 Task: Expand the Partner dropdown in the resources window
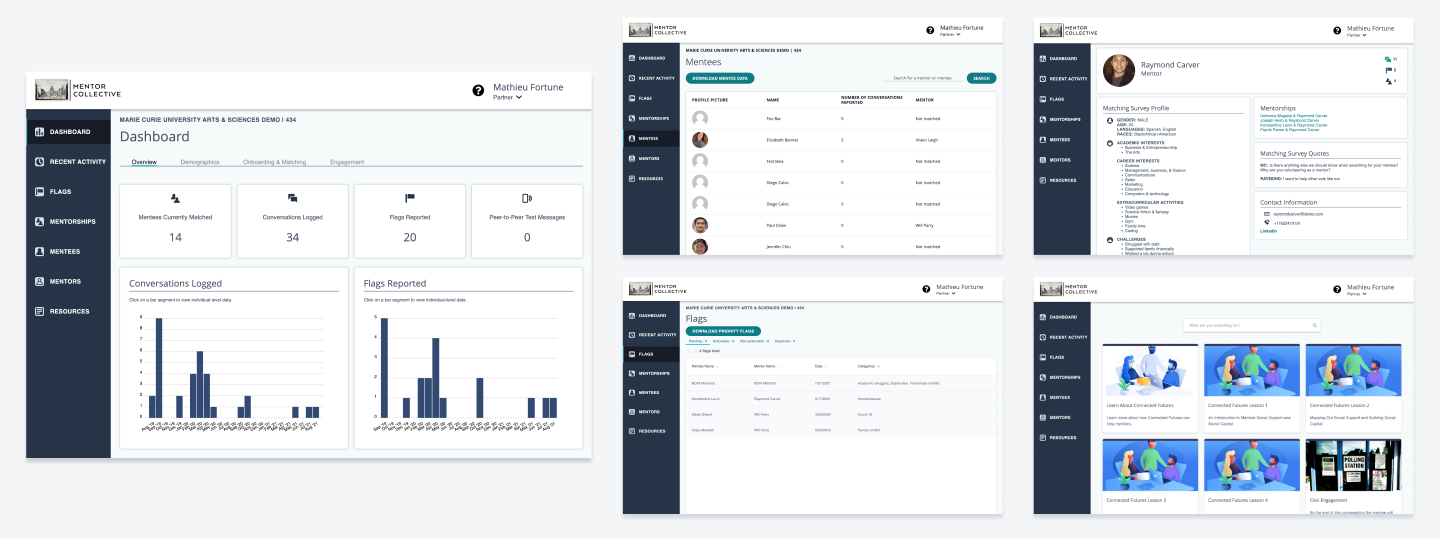(1357, 294)
